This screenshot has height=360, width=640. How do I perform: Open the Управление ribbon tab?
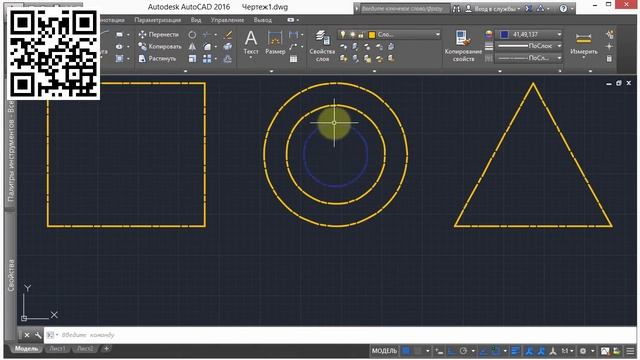[227, 20]
